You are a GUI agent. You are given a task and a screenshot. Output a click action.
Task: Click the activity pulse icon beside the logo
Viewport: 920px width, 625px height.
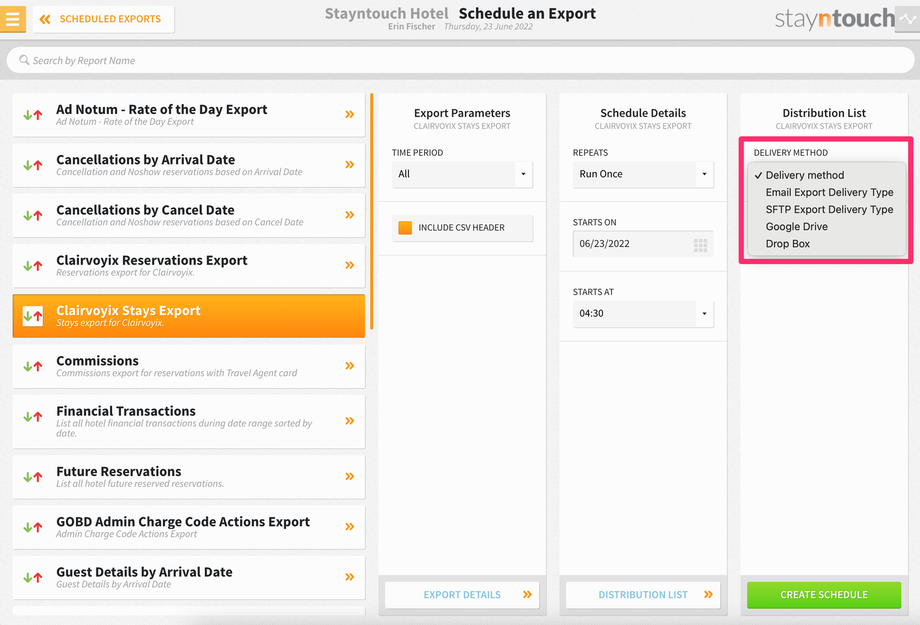coord(907,19)
